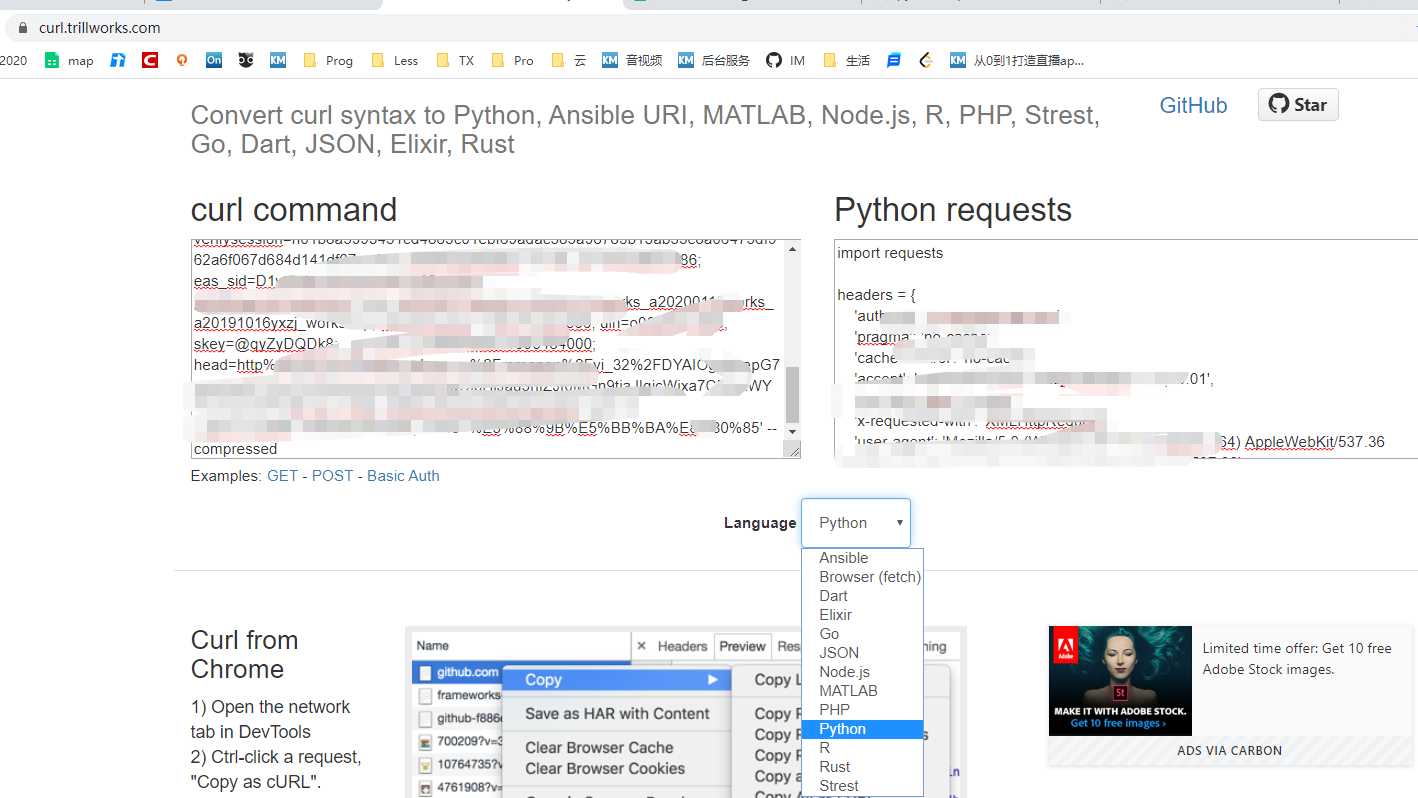Viewport: 1418px width, 798px height.
Task: Select Dart from the language list
Action: pos(862,596)
